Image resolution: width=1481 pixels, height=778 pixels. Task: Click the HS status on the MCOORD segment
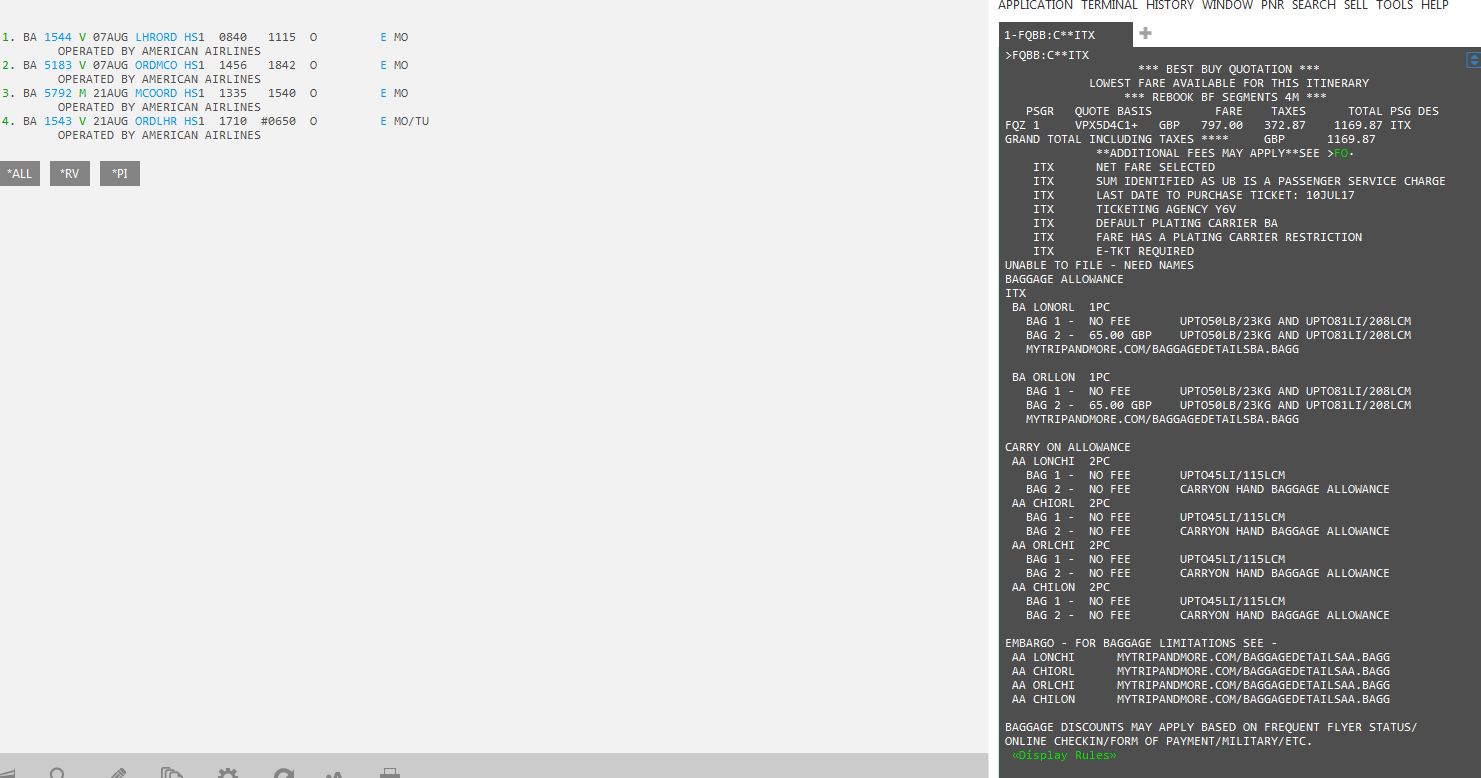pos(191,93)
